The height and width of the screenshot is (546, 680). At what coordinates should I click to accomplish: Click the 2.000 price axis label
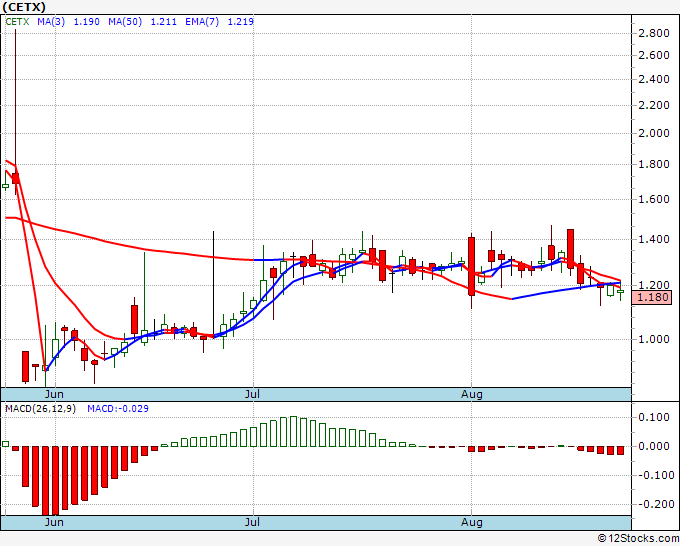click(654, 134)
